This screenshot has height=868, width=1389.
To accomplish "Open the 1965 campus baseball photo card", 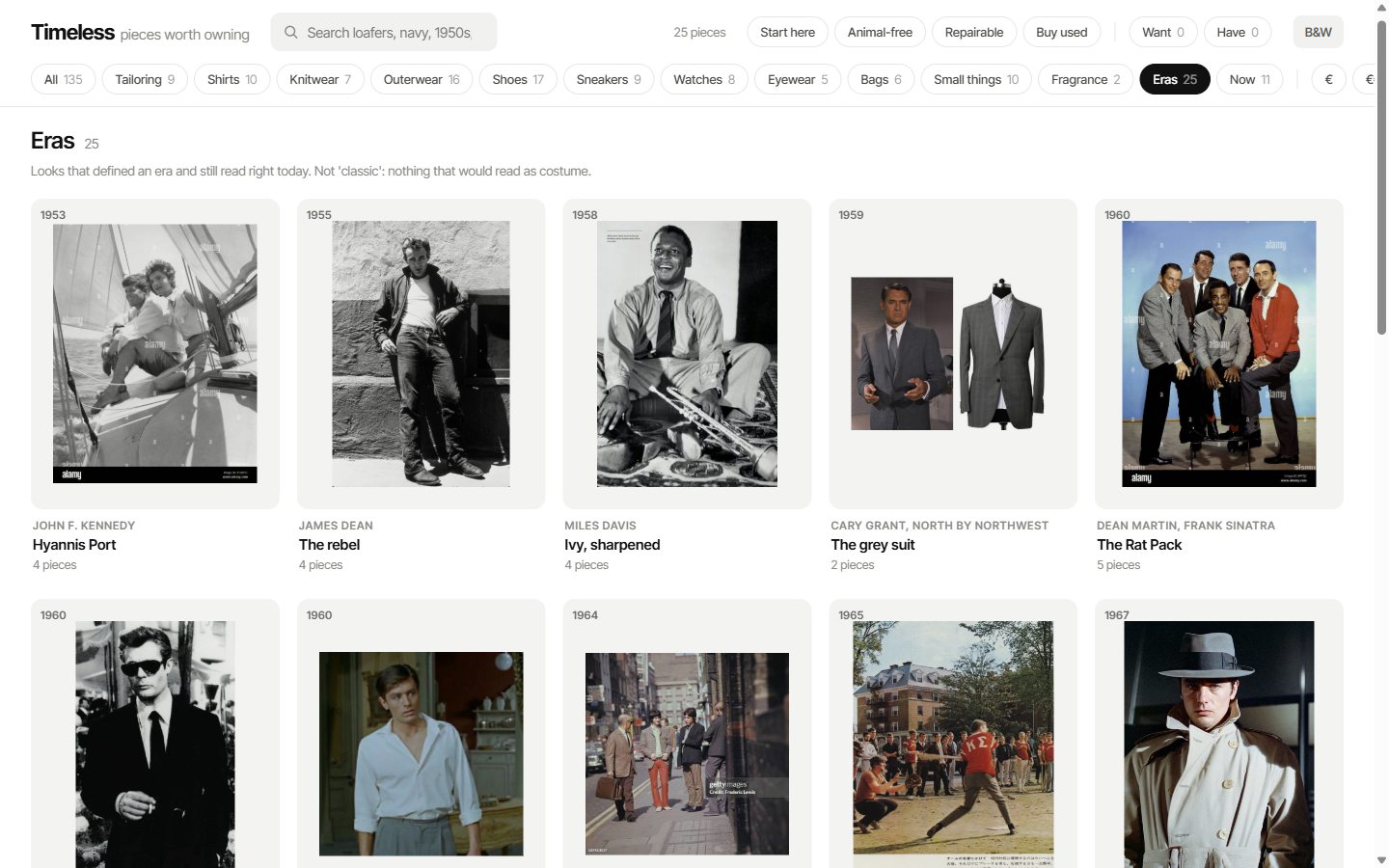I will click(953, 734).
